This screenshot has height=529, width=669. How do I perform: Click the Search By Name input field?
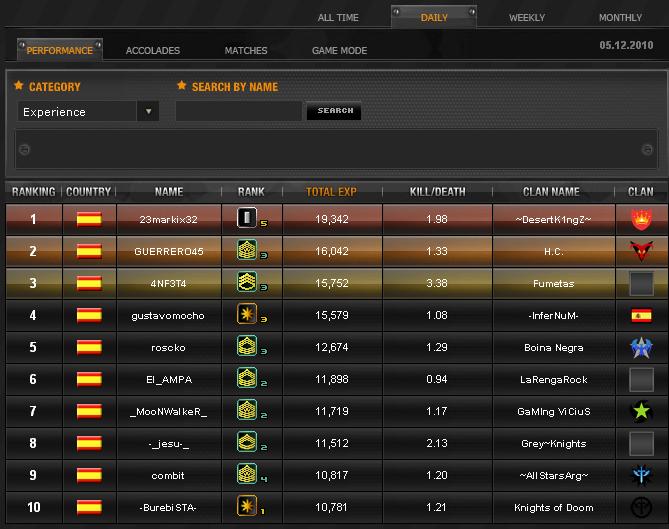(x=238, y=112)
